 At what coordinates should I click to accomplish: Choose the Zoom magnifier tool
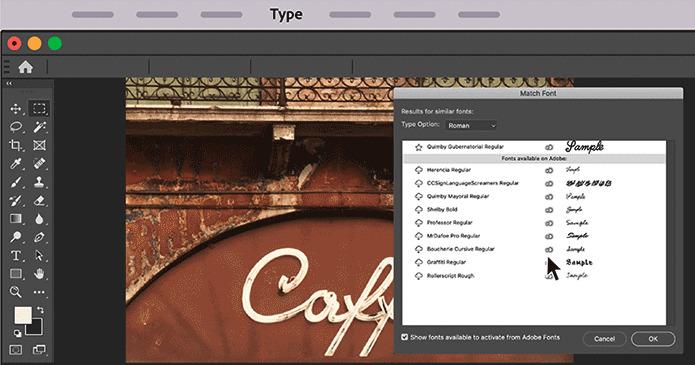click(x=16, y=292)
